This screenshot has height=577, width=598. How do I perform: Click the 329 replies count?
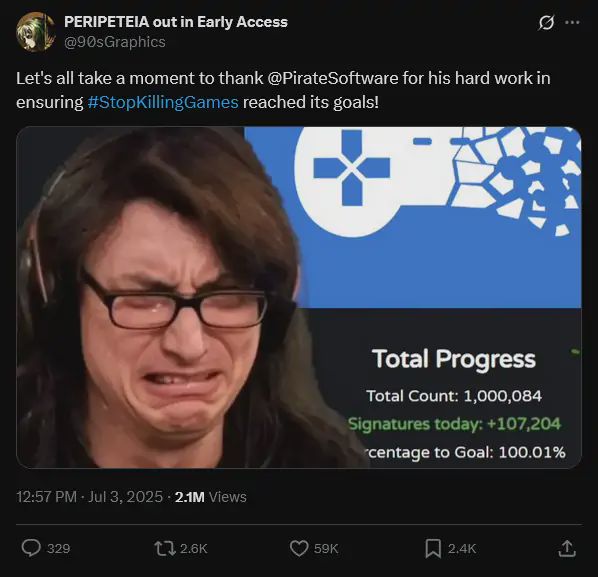pyautogui.click(x=58, y=548)
